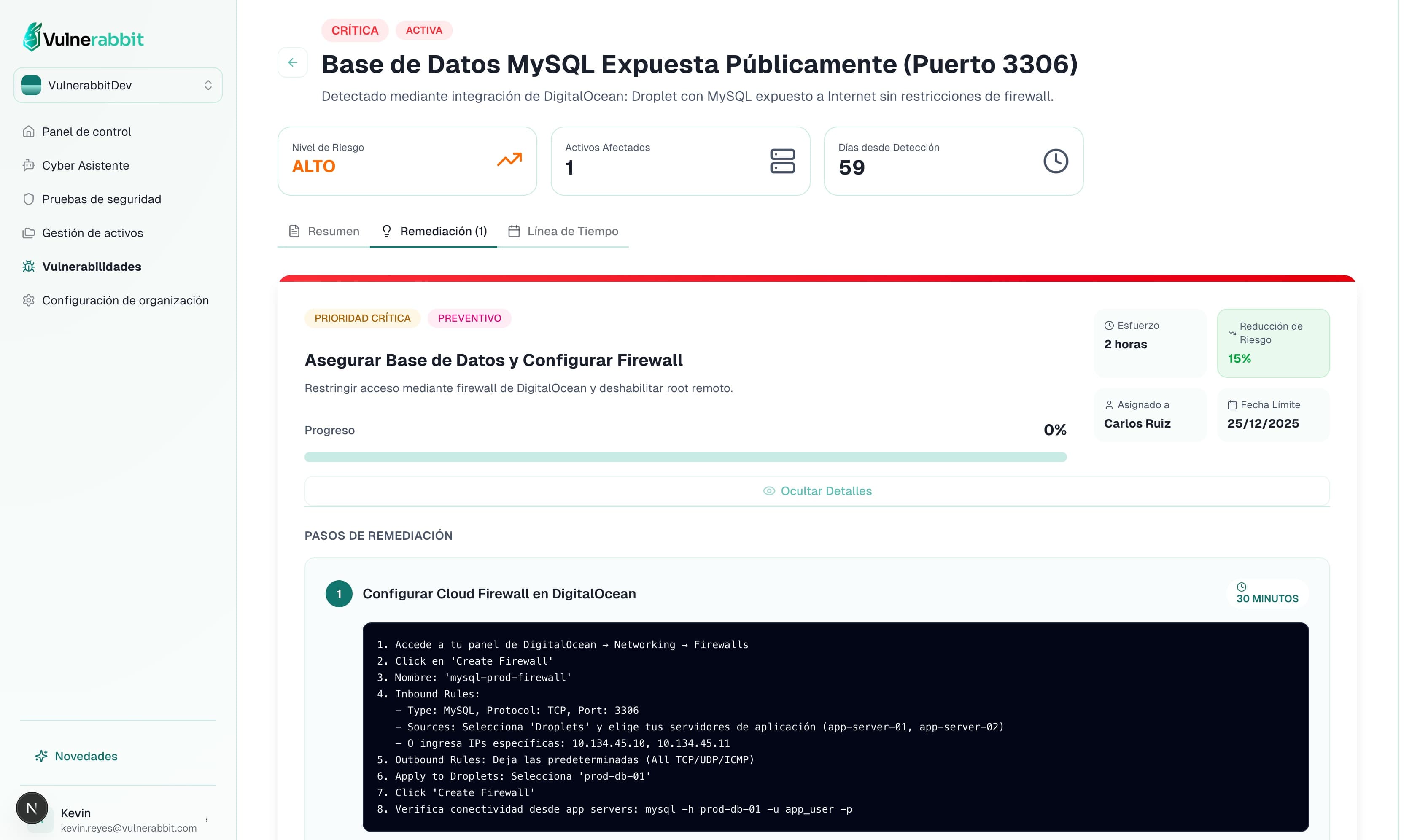Hide details with Ocultar Detalles
Screen dimensions: 1412x840
point(817,491)
